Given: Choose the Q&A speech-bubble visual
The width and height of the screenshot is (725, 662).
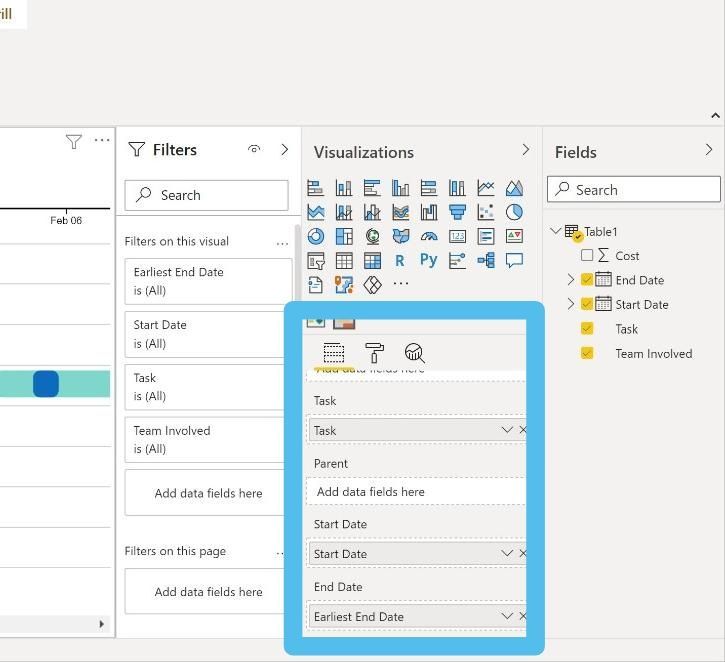Looking at the screenshot, I should 514,261.
